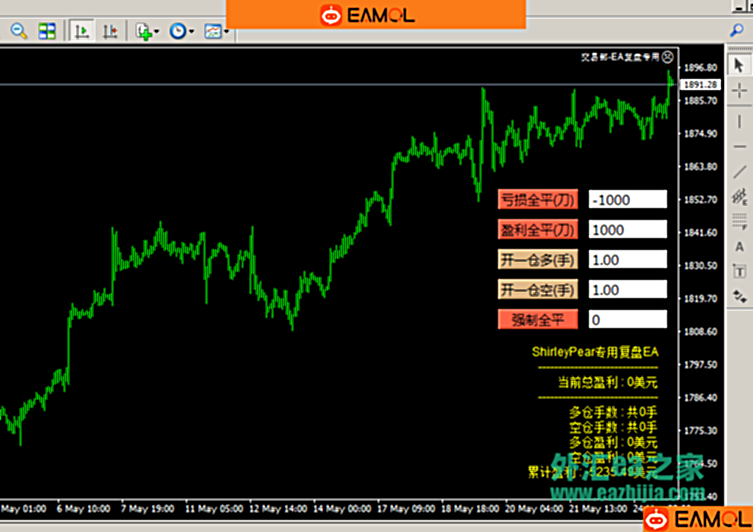Select the vertical line drawing tool
The width and height of the screenshot is (753, 532).
740,120
